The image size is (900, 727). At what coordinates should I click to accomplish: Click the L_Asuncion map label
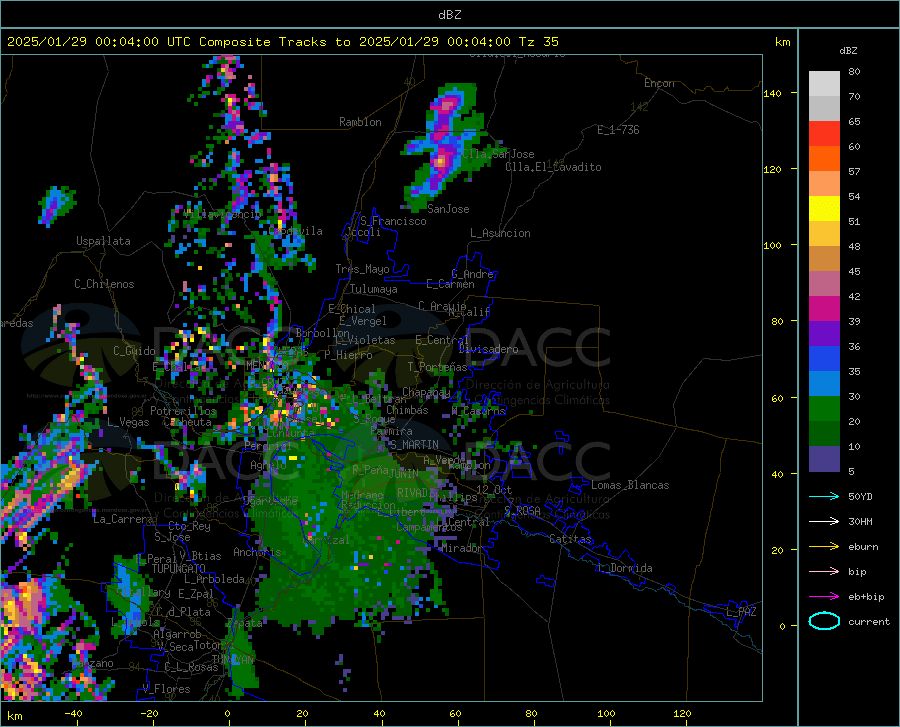(500, 233)
